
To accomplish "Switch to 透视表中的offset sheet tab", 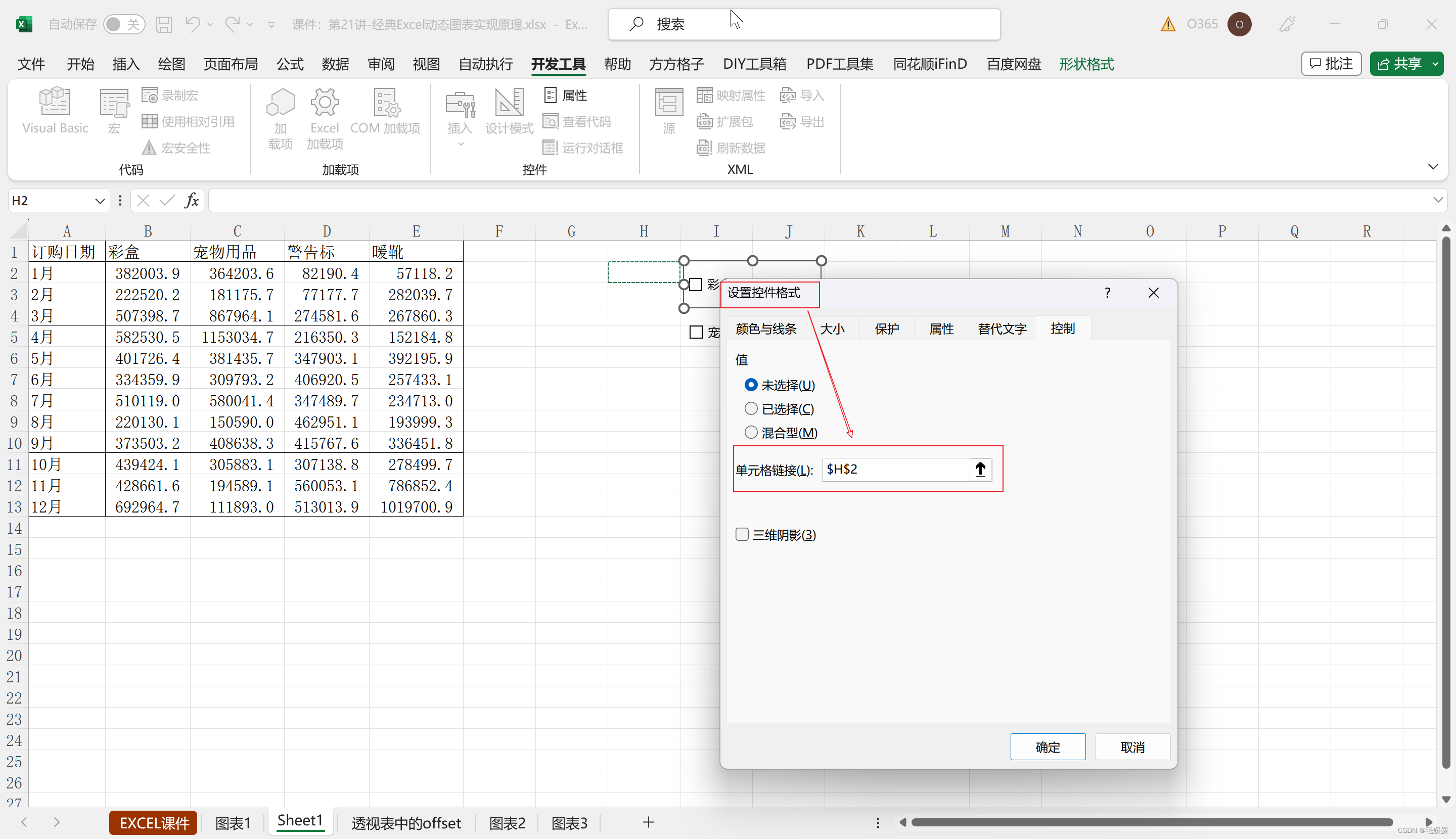I will coord(406,822).
